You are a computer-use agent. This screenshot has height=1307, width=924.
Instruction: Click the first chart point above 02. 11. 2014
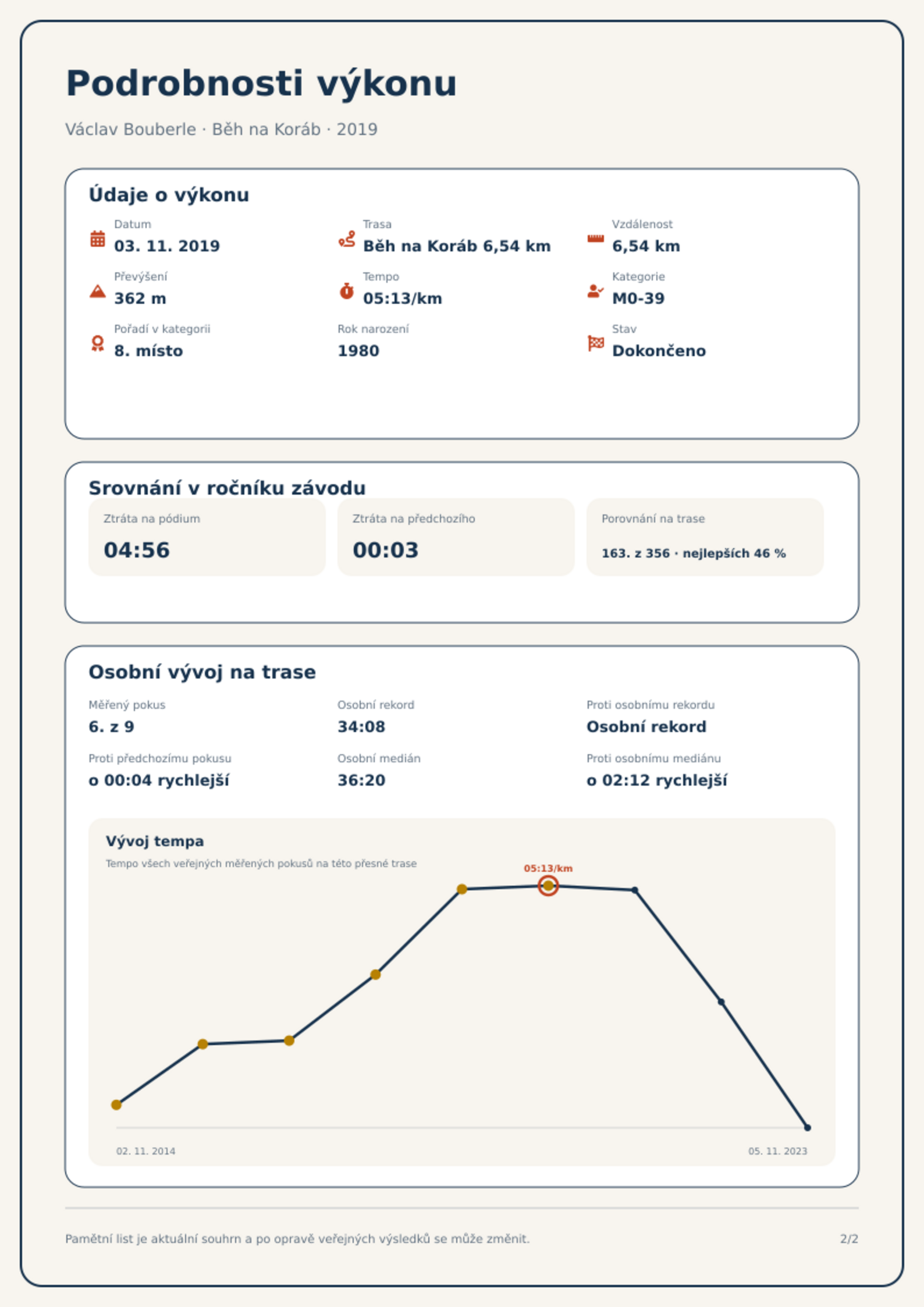(x=116, y=1104)
